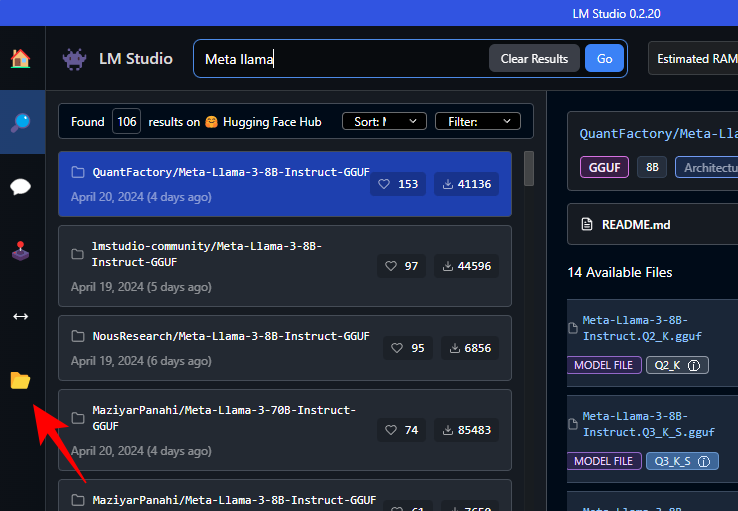Image resolution: width=738 pixels, height=511 pixels.
Task: Open the Playground joystick sidebar icon
Action: click(20, 251)
